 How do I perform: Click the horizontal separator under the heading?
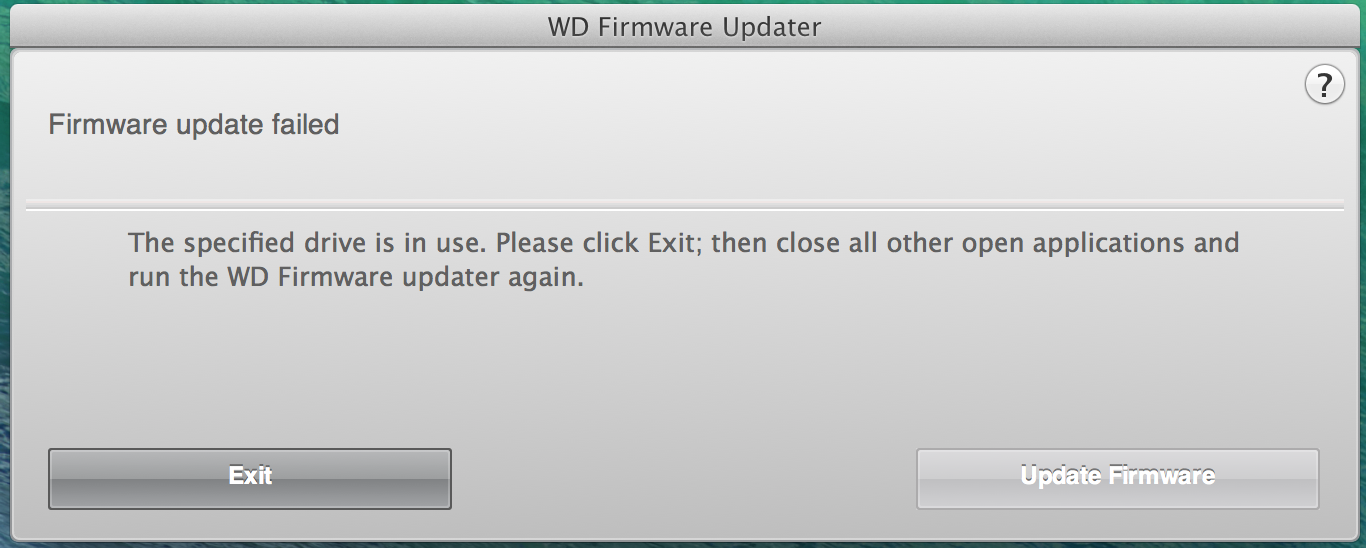coord(684,209)
